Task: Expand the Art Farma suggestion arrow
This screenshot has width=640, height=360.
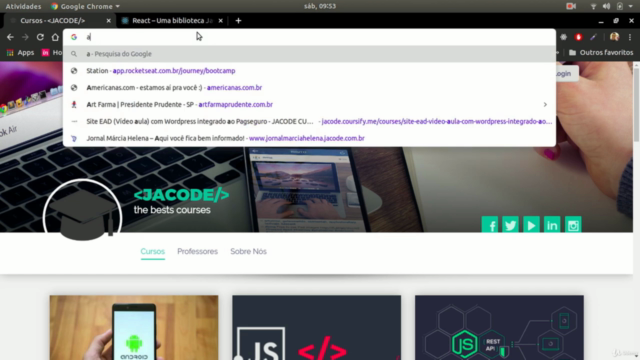Action: [545, 104]
